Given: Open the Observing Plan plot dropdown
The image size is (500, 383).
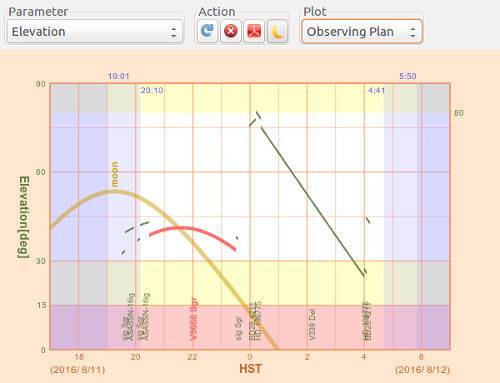Looking at the screenshot, I should coord(362,32).
